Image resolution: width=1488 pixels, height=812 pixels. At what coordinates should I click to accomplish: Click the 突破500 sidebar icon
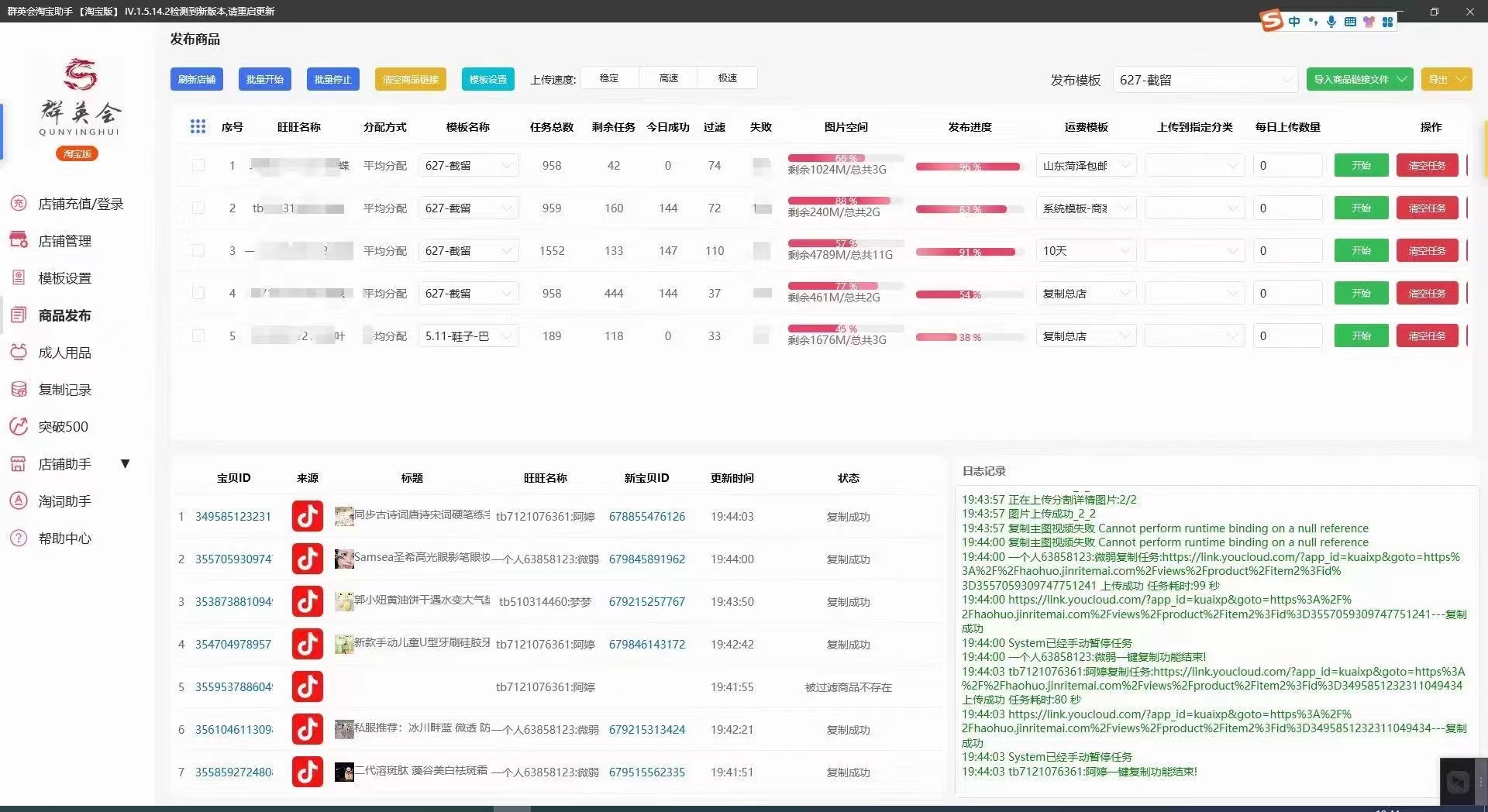(x=19, y=426)
